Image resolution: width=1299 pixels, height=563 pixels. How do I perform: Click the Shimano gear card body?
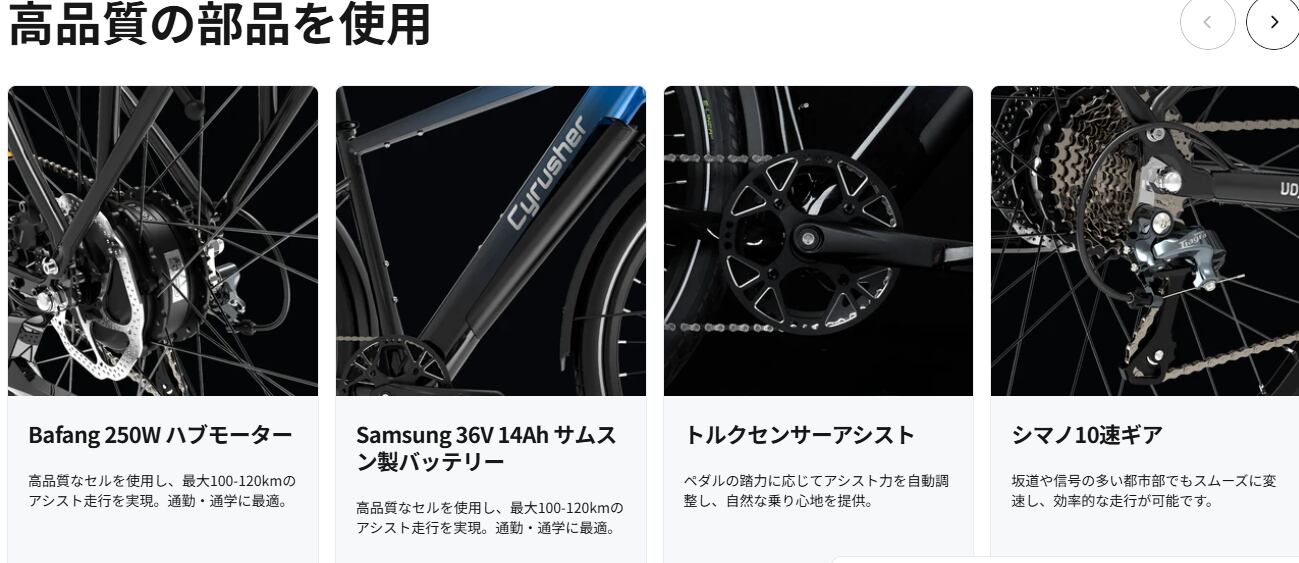pyautogui.click(x=1145, y=476)
